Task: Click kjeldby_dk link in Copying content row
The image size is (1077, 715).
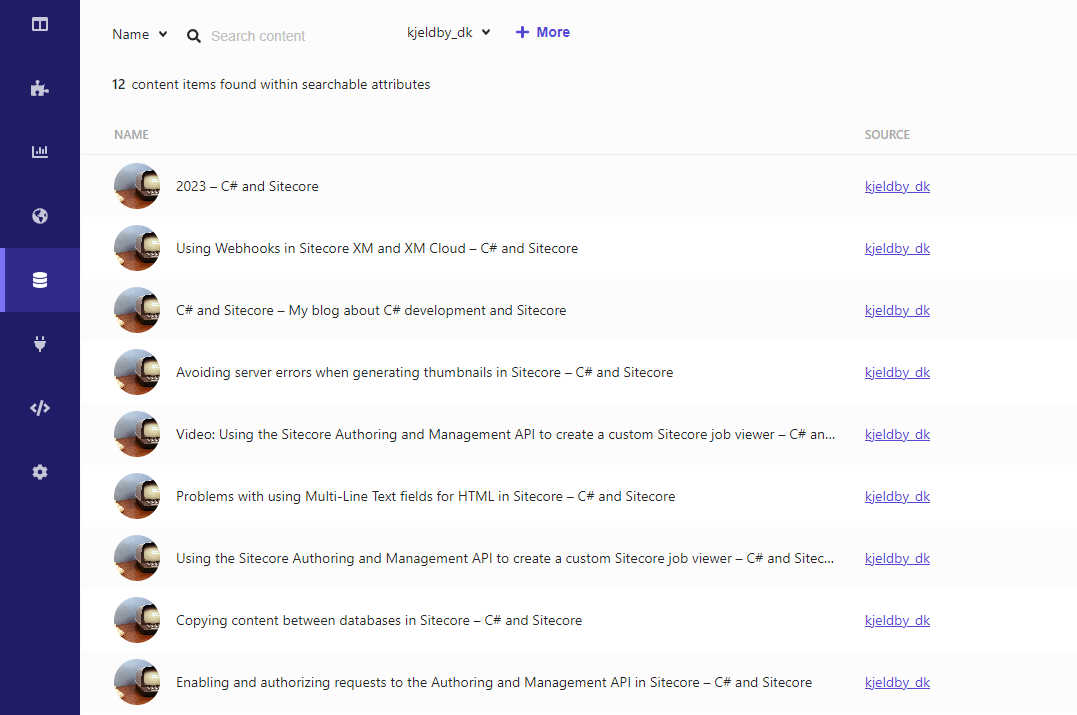Action: point(897,620)
